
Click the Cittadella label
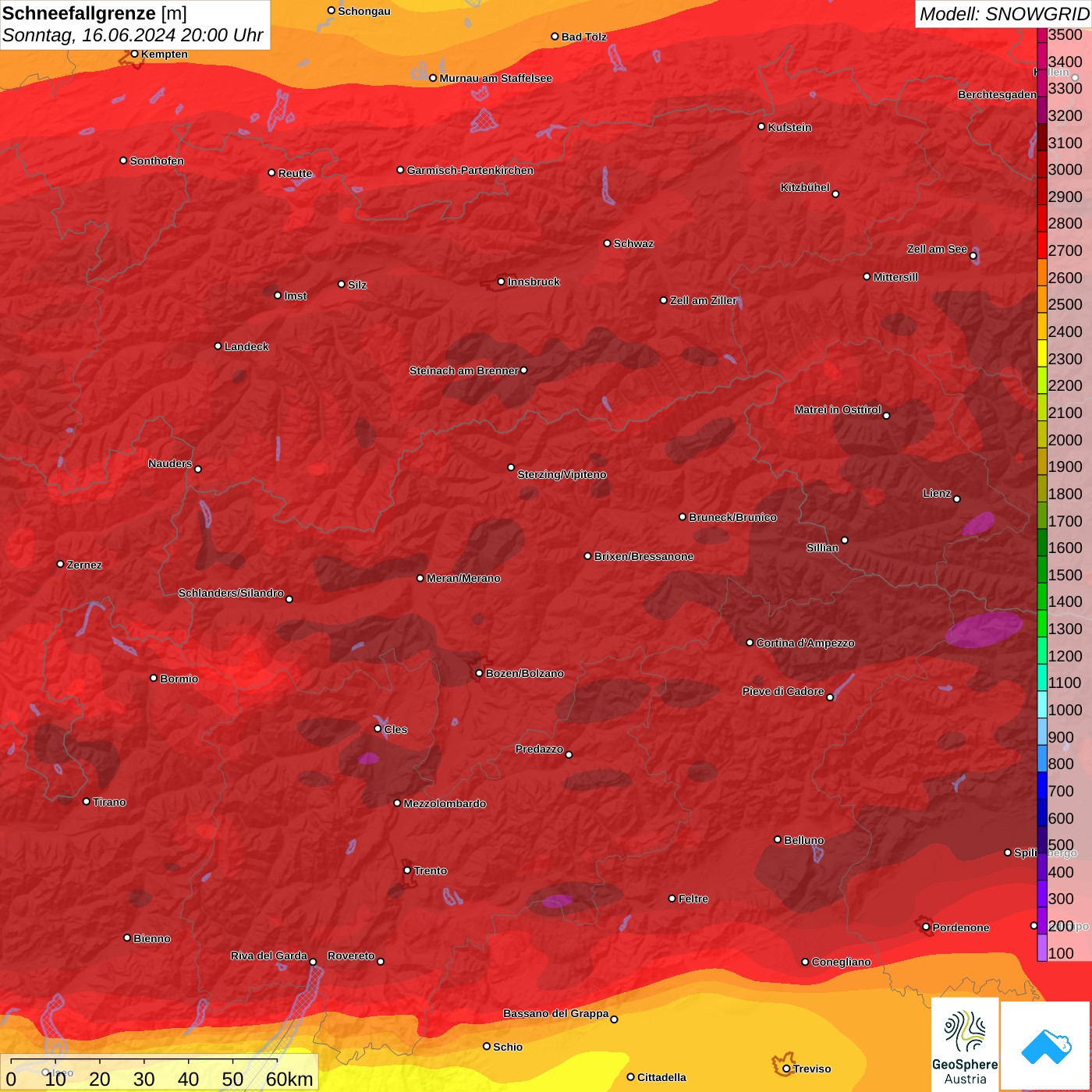click(661, 1077)
